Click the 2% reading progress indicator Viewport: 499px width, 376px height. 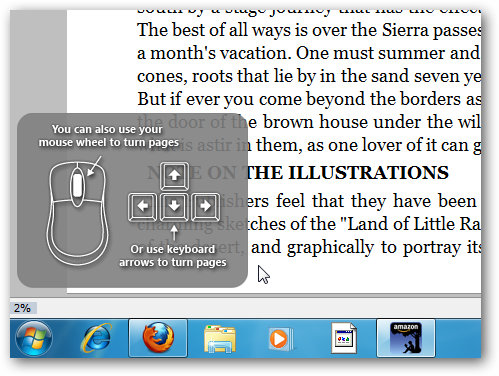coord(22,308)
